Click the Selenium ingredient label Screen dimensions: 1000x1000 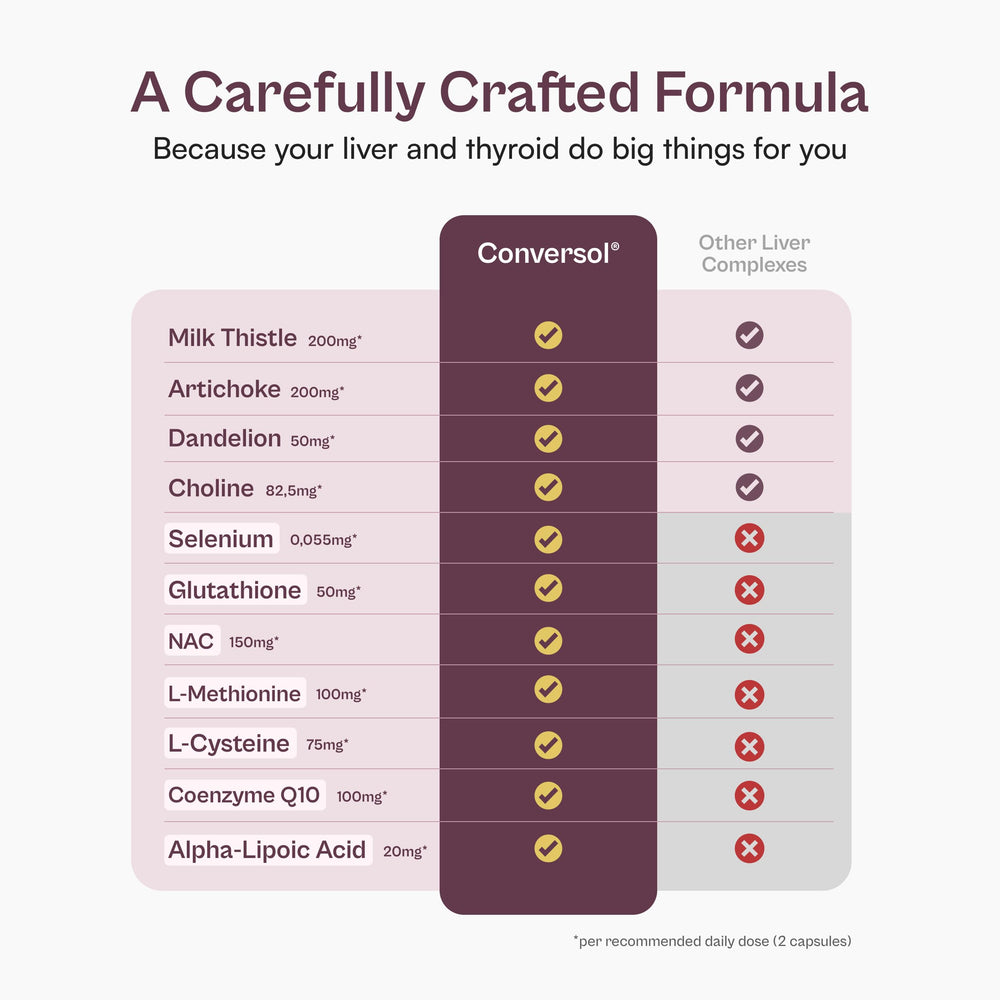221,538
